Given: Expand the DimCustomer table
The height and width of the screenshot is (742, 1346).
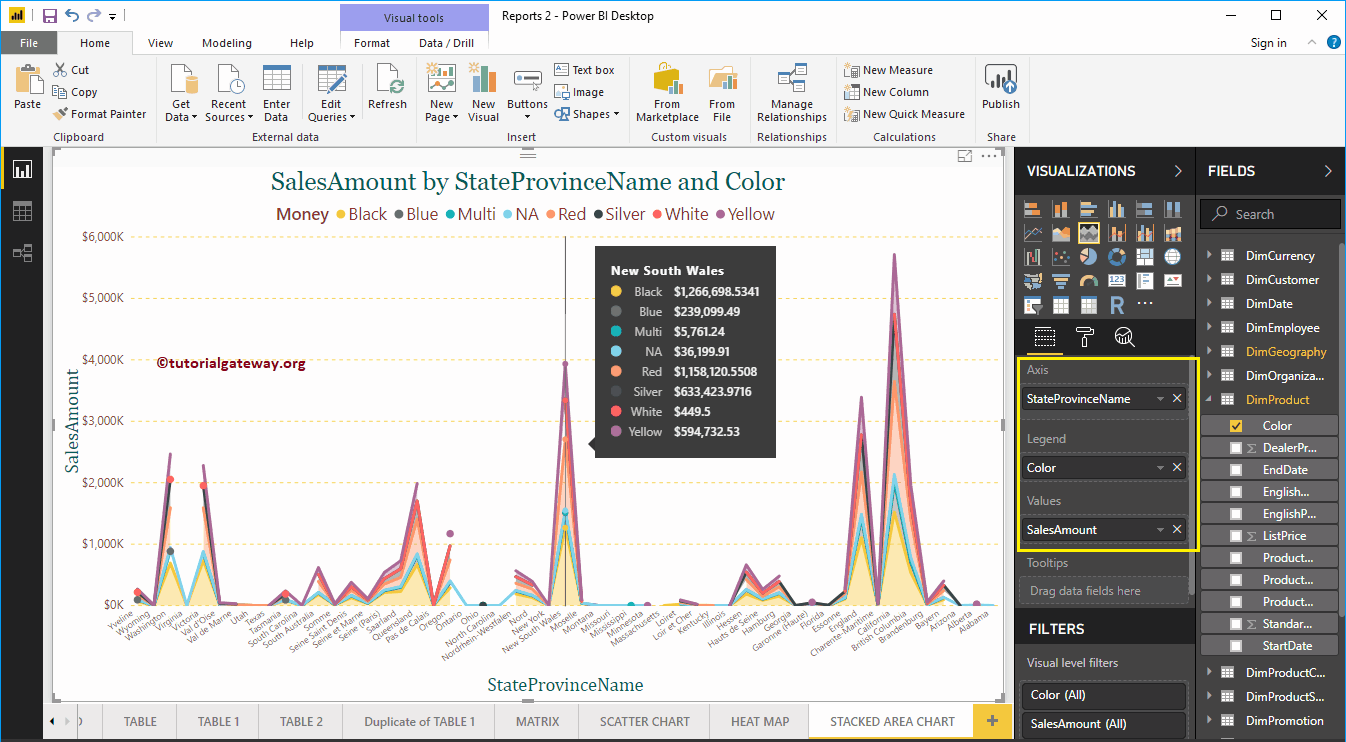Looking at the screenshot, I should [1207, 279].
